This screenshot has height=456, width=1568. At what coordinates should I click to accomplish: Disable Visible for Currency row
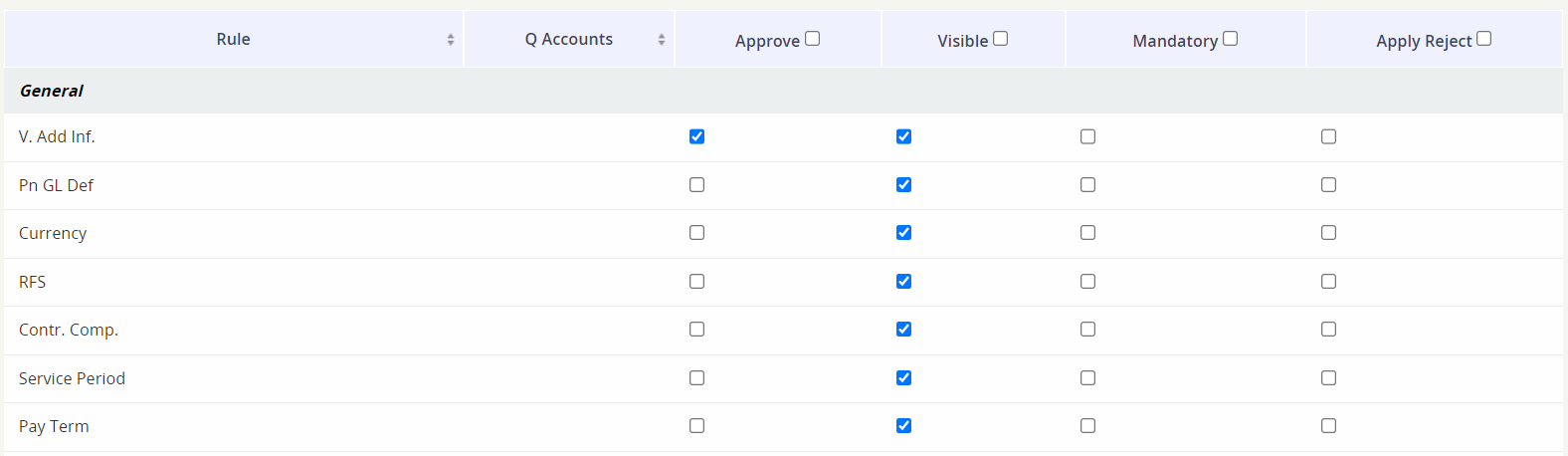[903, 233]
